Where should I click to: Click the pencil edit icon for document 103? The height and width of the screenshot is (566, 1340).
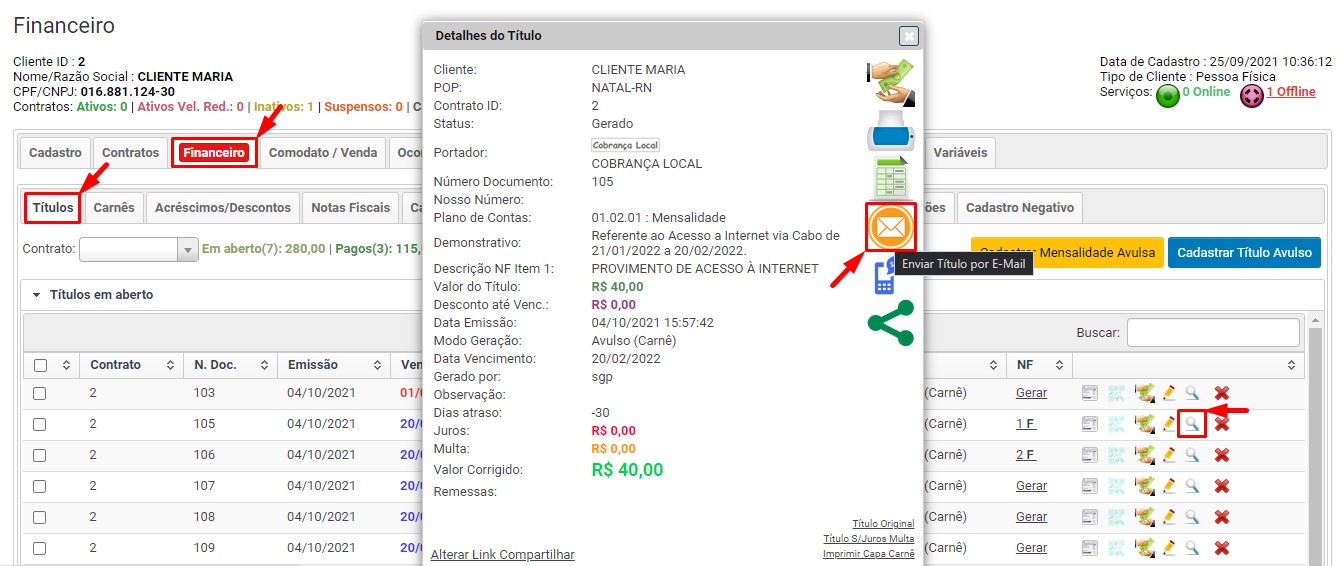tap(1168, 393)
